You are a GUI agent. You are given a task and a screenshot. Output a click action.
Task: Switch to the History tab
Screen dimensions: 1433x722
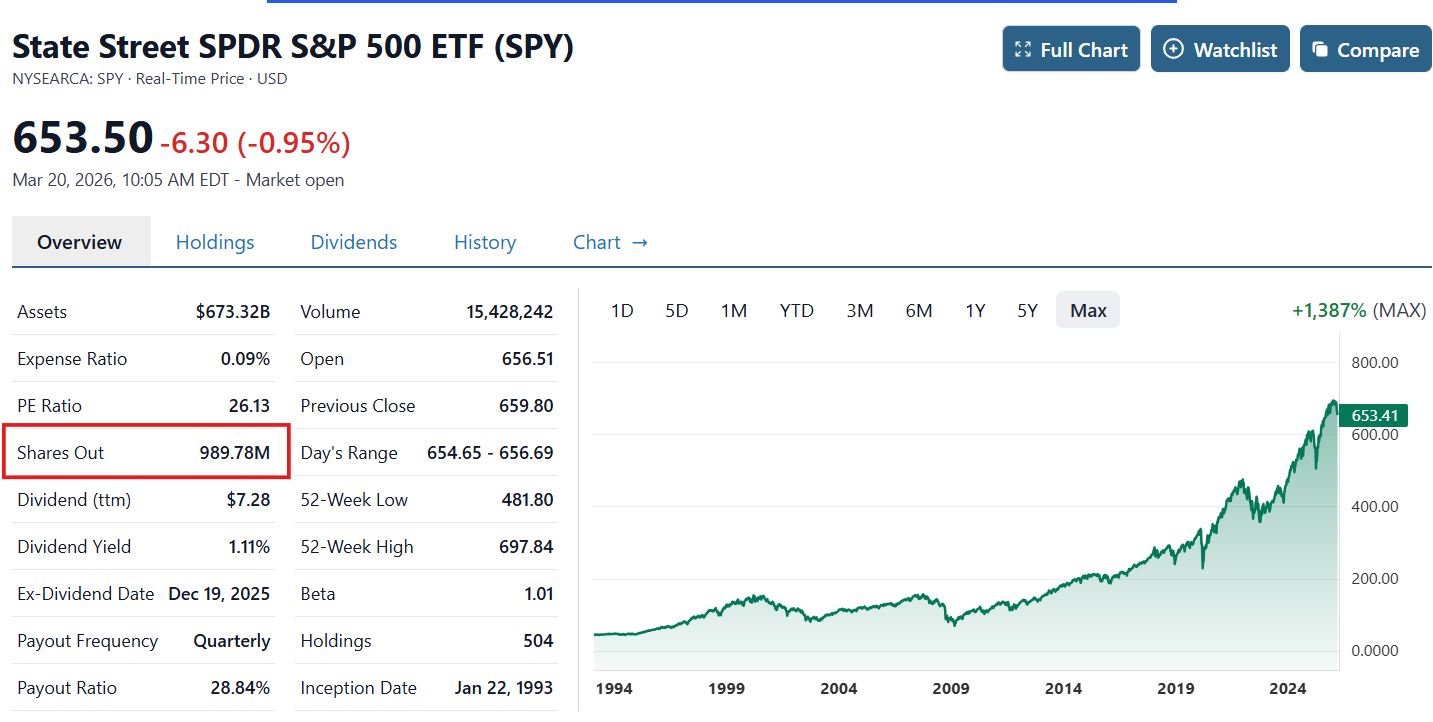tap(484, 242)
